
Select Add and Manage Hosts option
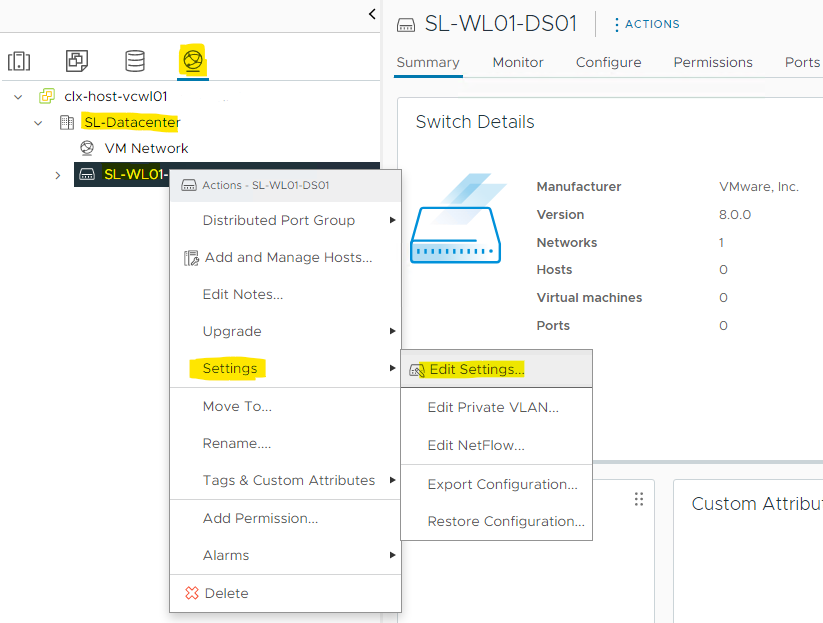(288, 257)
